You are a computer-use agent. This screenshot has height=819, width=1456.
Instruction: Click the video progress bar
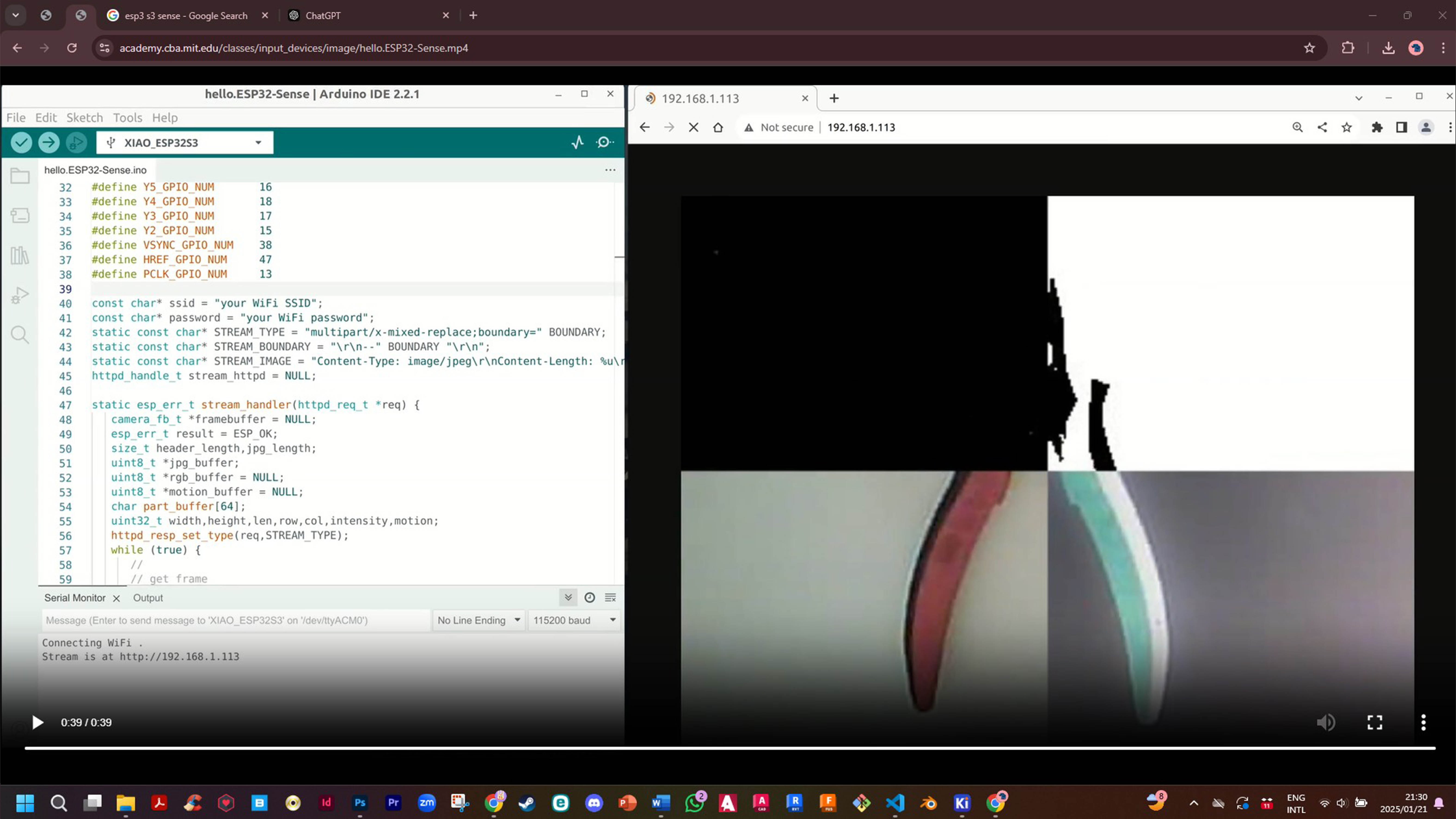point(730,748)
